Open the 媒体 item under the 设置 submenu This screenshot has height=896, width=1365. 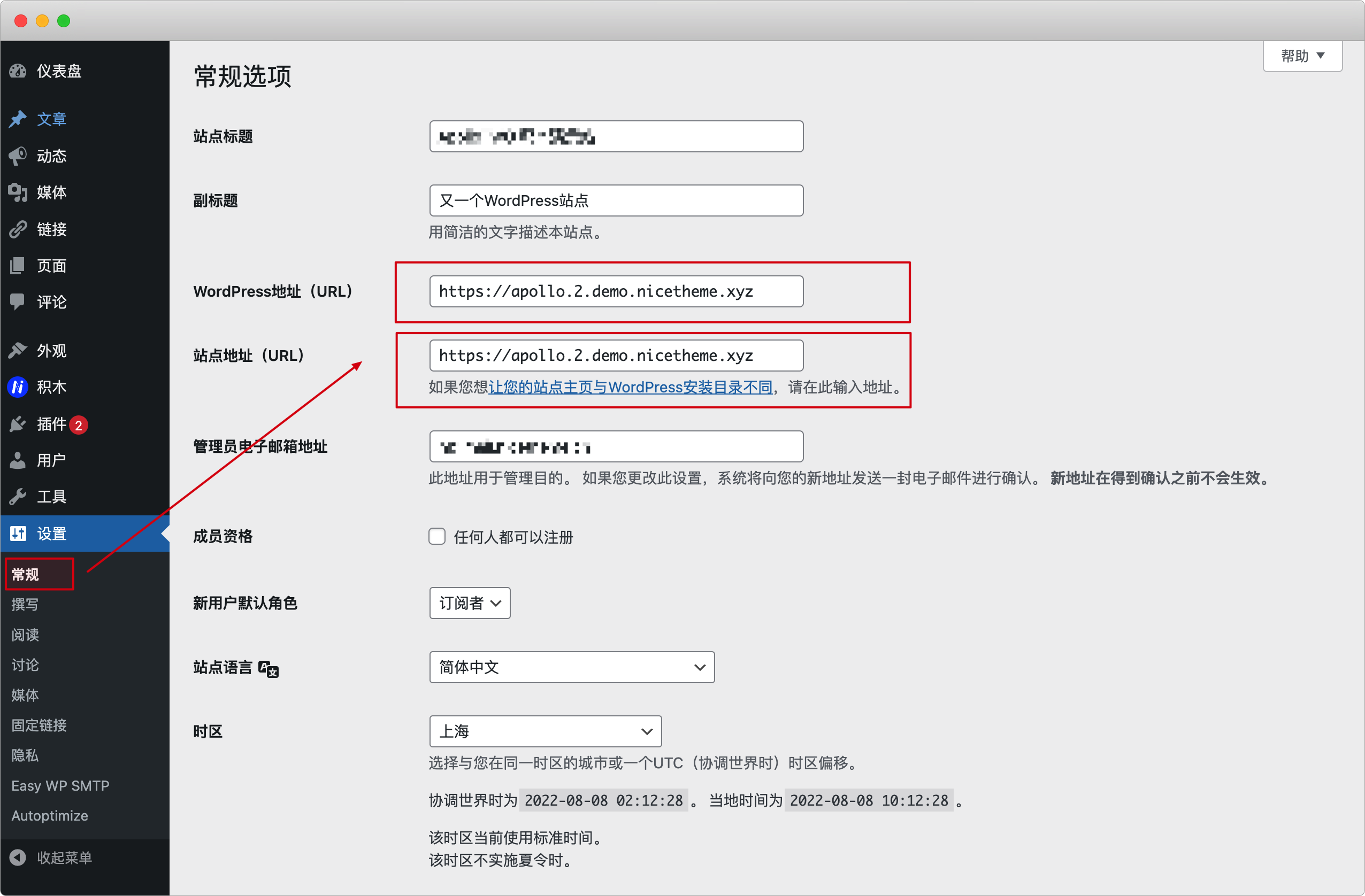[25, 696]
